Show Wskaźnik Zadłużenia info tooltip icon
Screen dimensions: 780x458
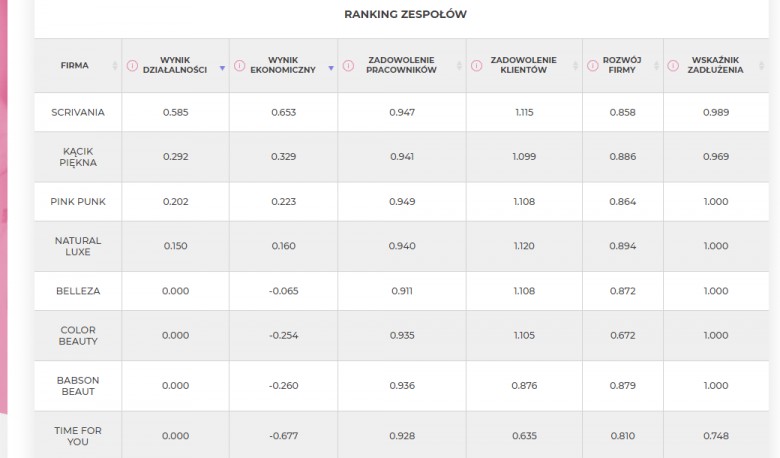(673, 66)
